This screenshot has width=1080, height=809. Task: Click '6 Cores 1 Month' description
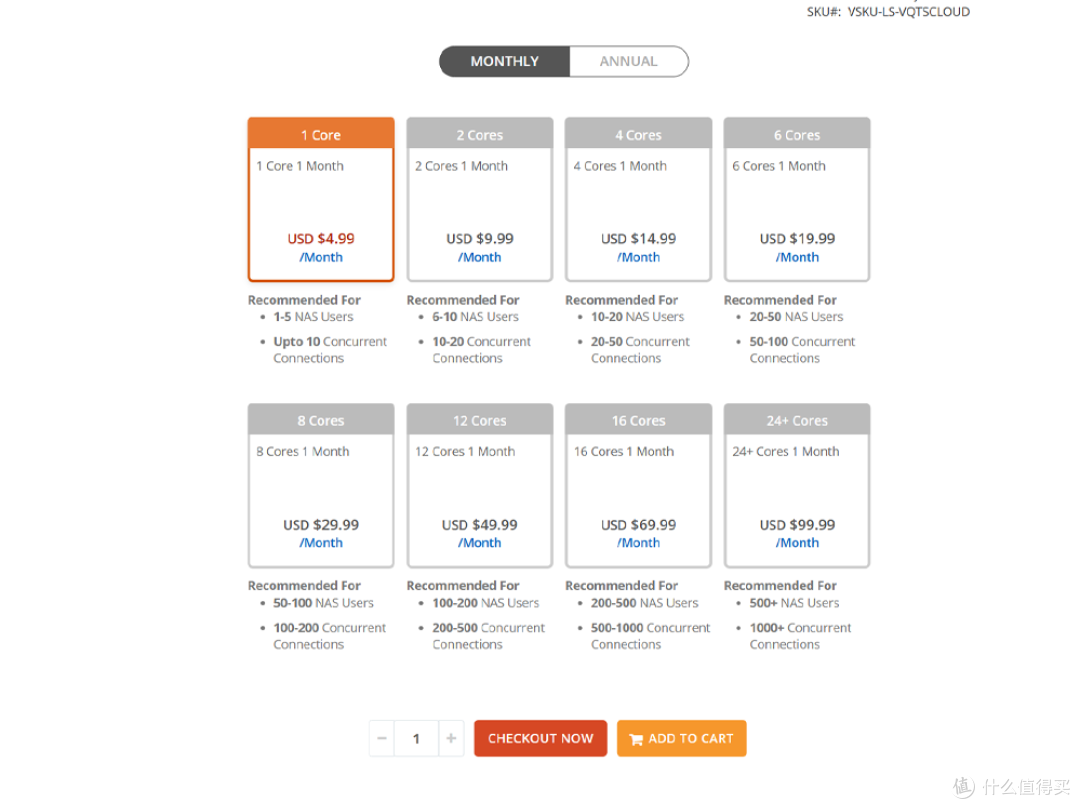(779, 166)
